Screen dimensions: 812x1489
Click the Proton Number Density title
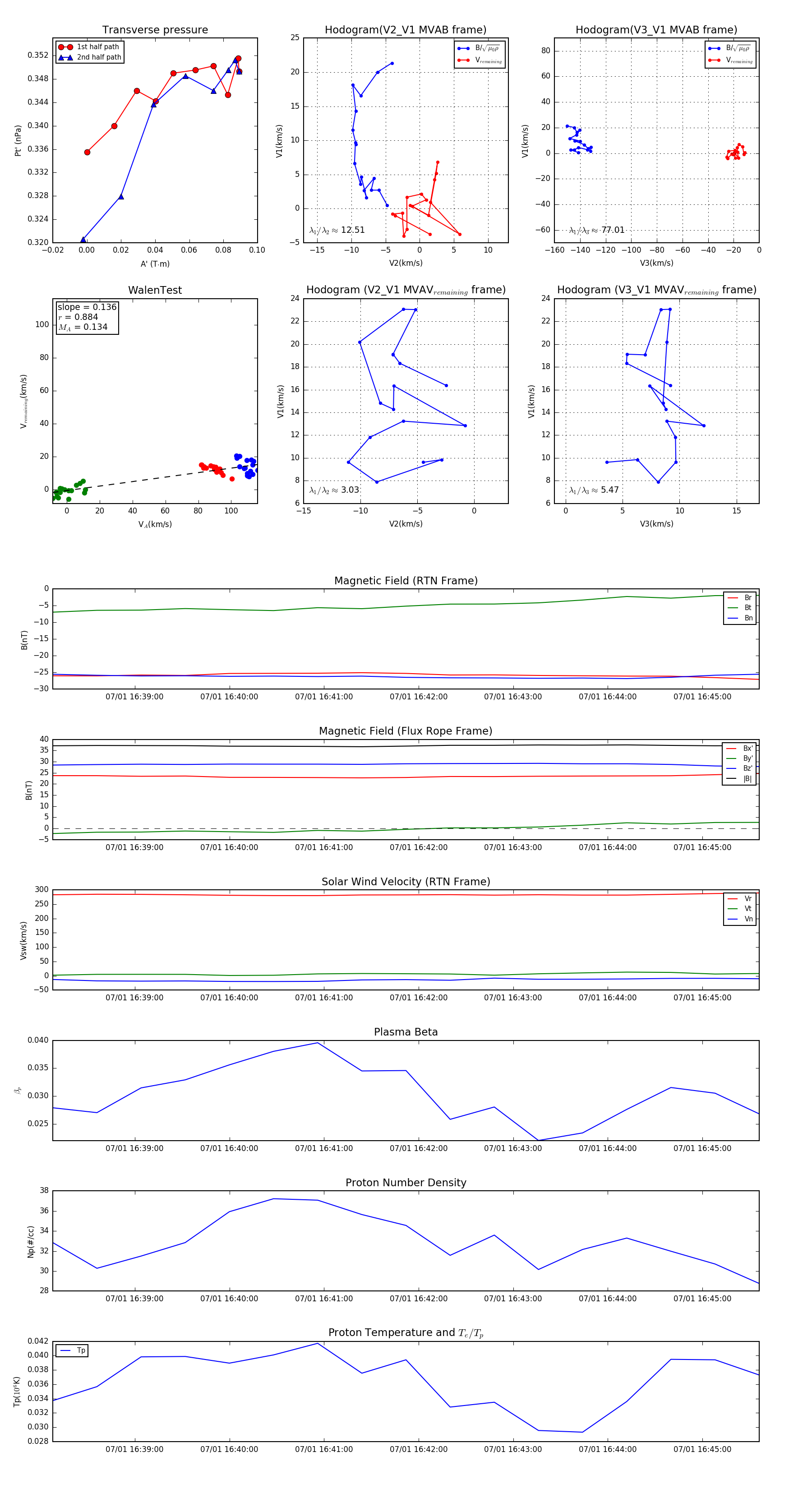click(406, 1182)
